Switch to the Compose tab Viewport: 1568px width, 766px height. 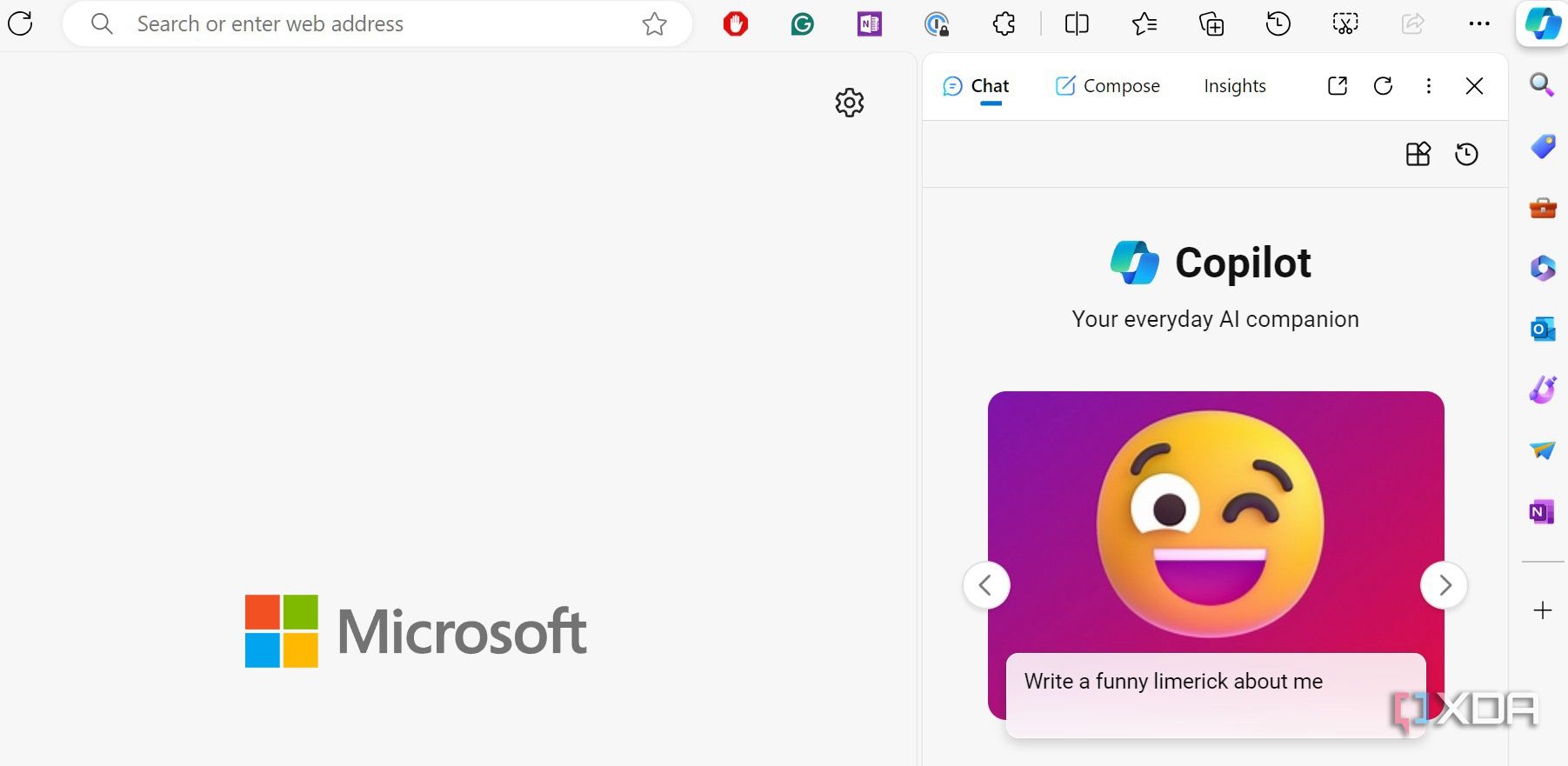(1107, 86)
